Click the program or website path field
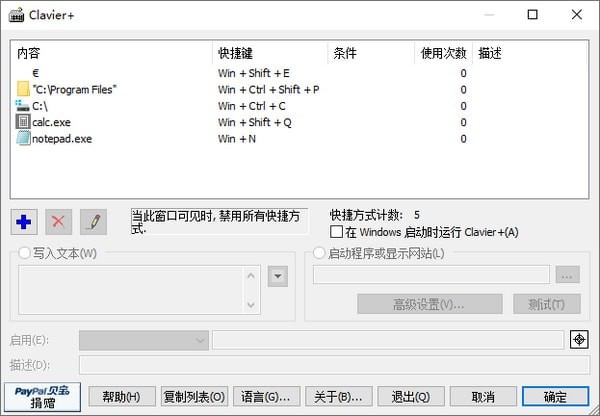The image size is (600, 416). (x=431, y=275)
